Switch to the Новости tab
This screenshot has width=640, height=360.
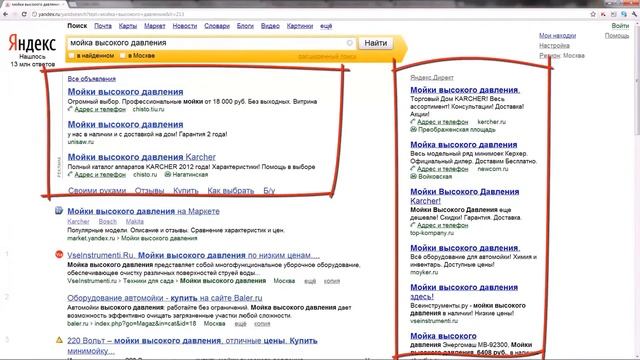[184, 26]
